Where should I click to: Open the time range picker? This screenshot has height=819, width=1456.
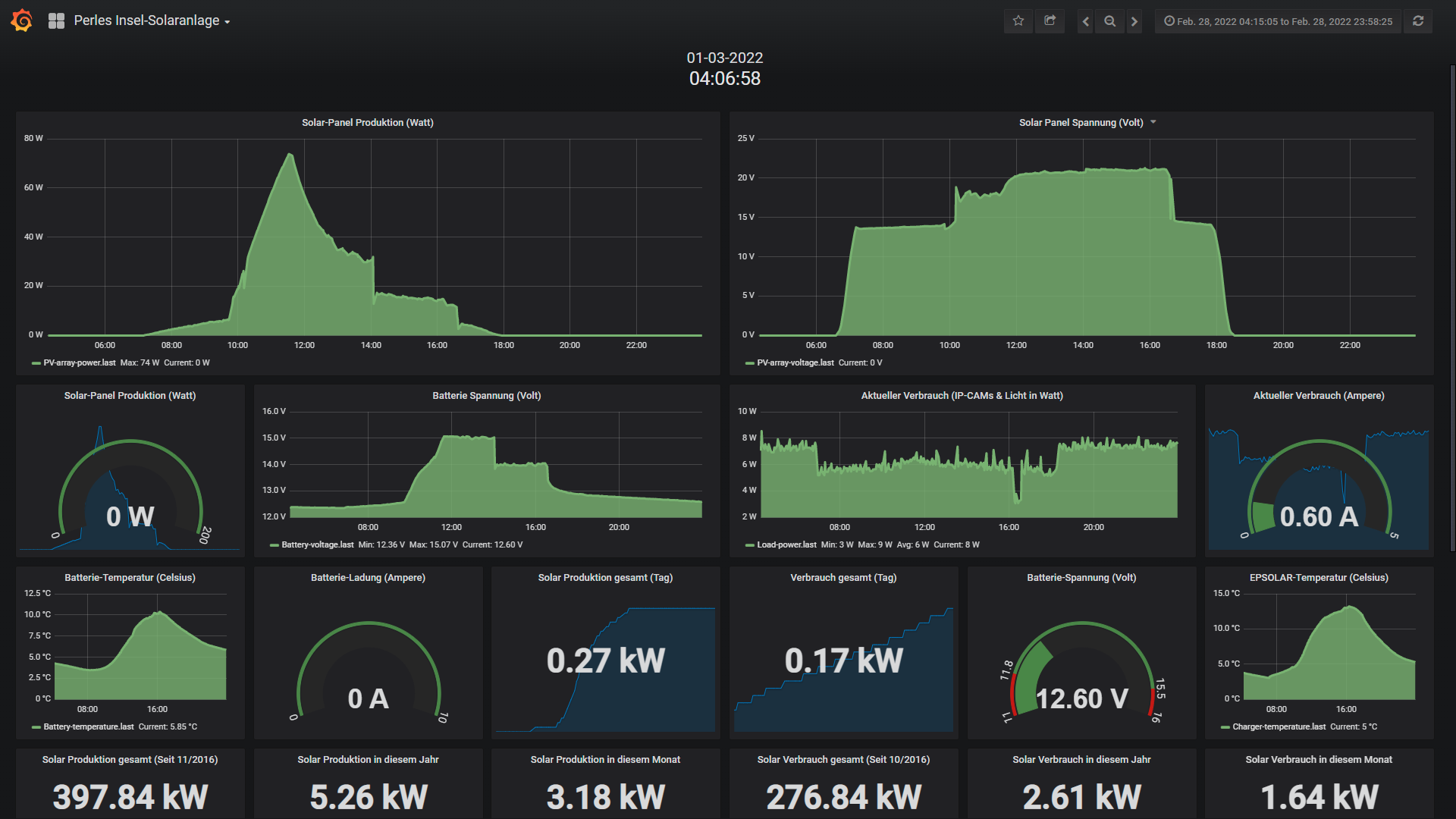(x=1279, y=21)
